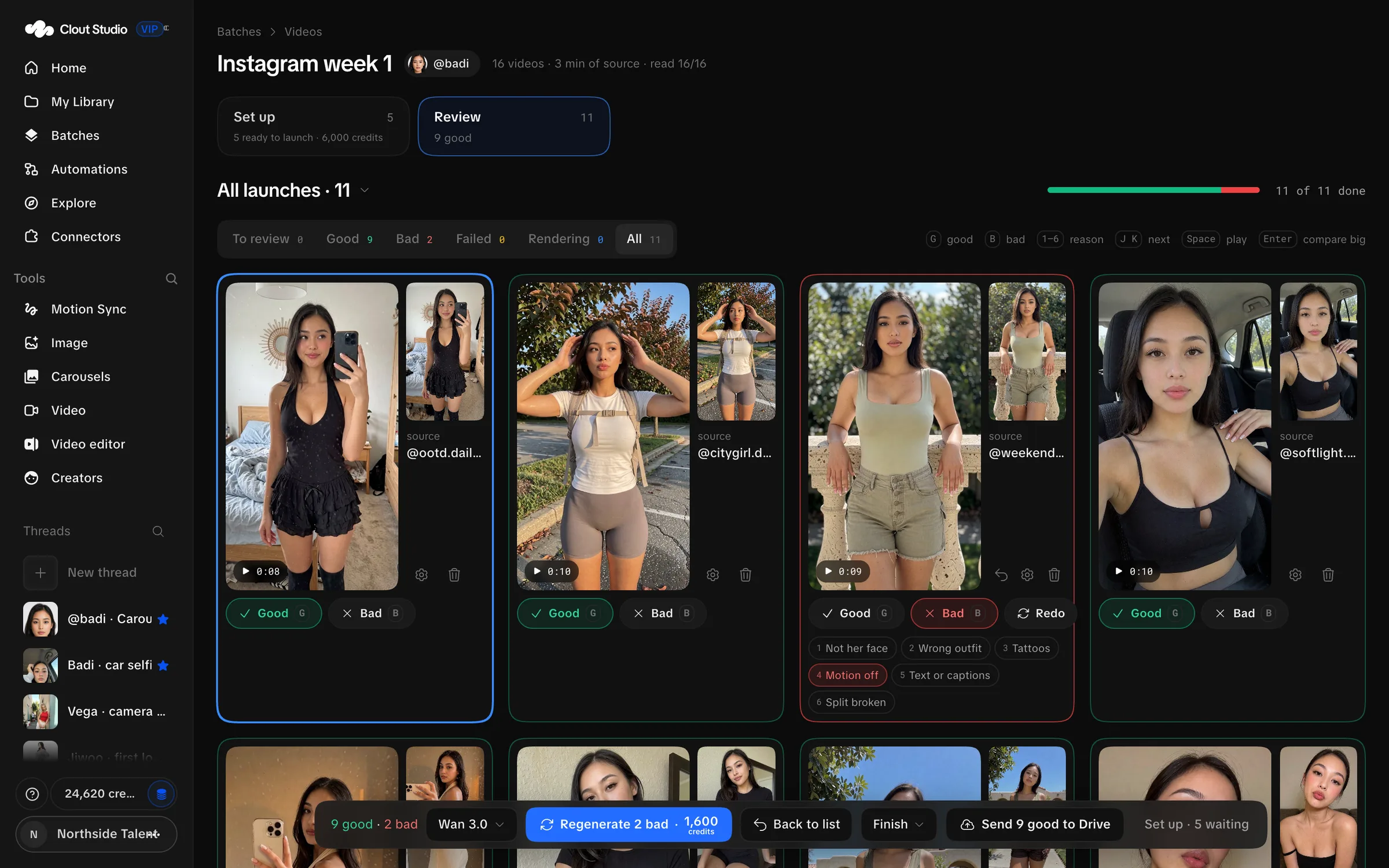
Task: Select the Split broken reason
Action: pos(851,702)
